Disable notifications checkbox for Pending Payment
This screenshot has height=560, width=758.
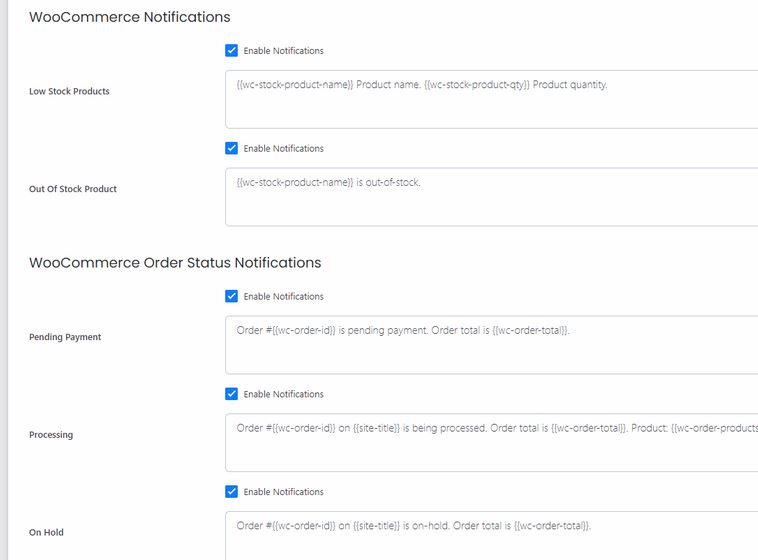click(232, 296)
